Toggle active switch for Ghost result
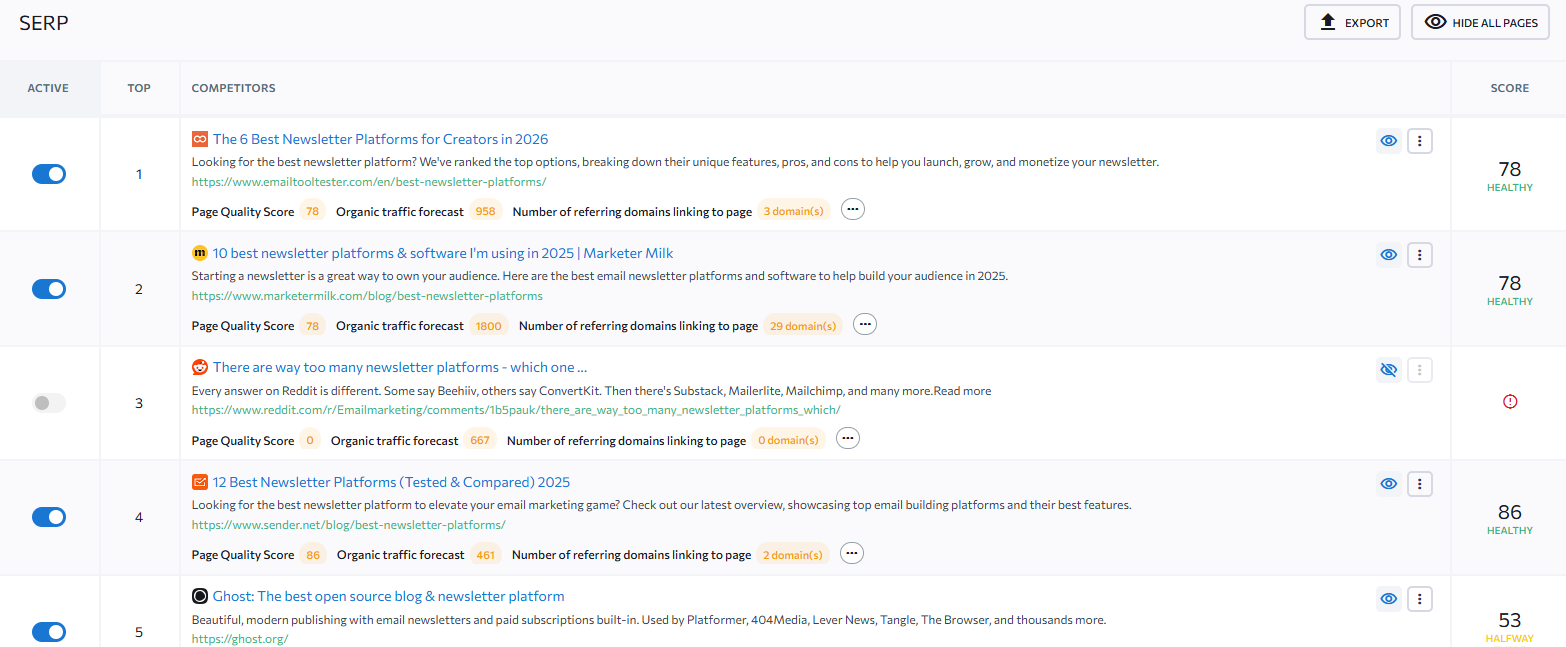The image size is (1566, 647). click(49, 632)
